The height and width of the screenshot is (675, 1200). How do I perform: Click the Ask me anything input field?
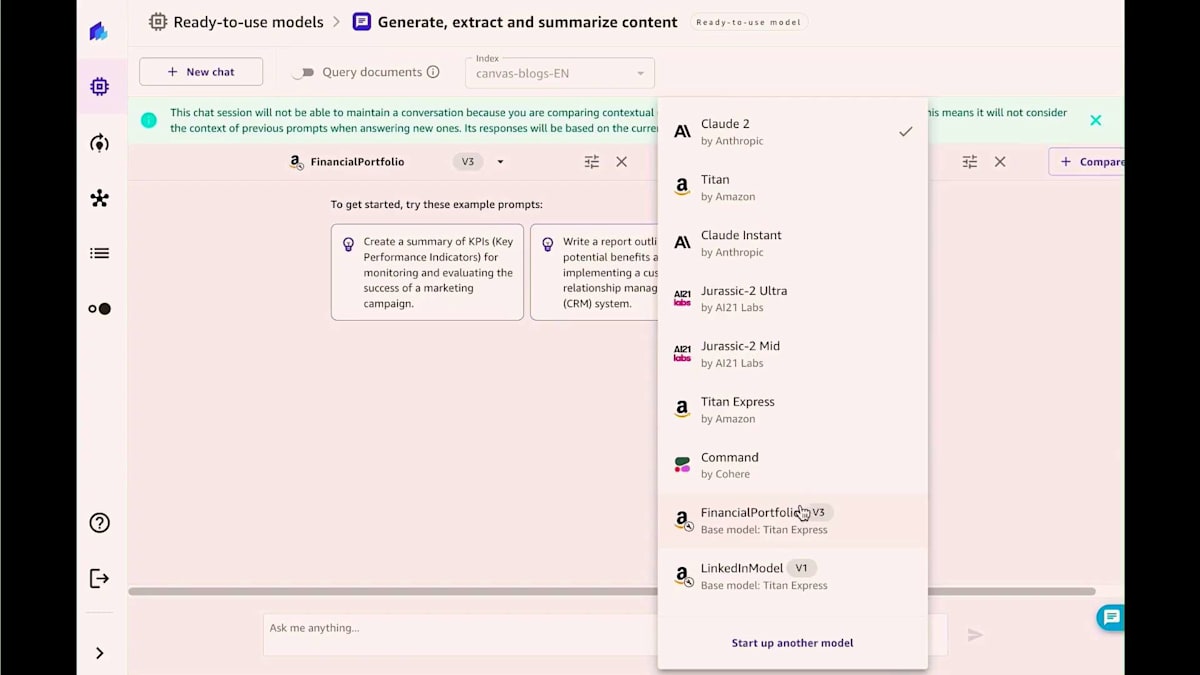point(460,635)
